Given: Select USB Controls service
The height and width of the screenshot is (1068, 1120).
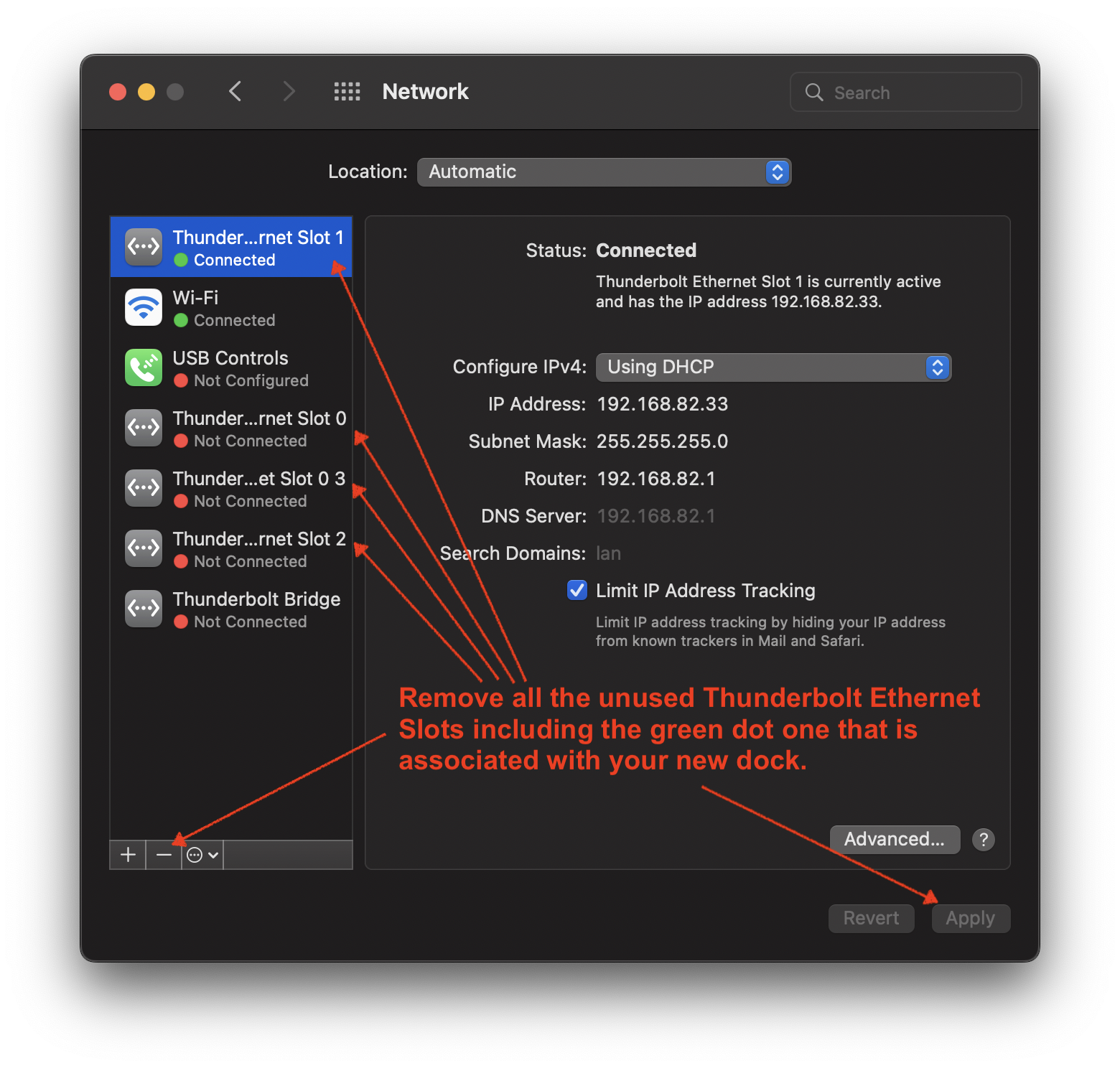Looking at the screenshot, I should 231,367.
